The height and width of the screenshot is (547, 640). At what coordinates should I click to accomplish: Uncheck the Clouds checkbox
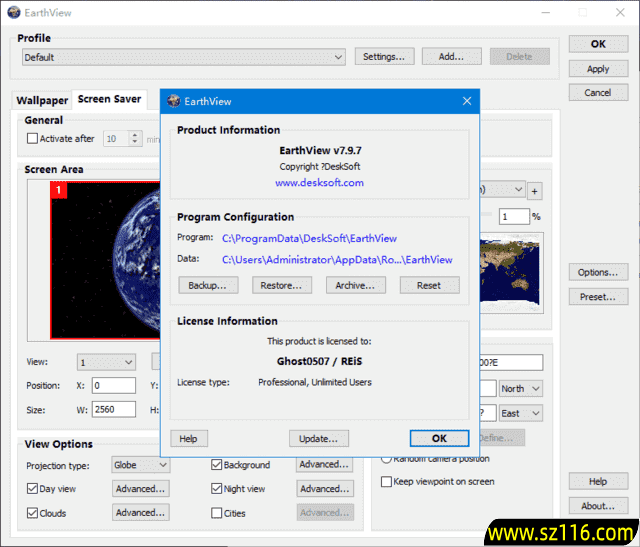(x=32, y=513)
